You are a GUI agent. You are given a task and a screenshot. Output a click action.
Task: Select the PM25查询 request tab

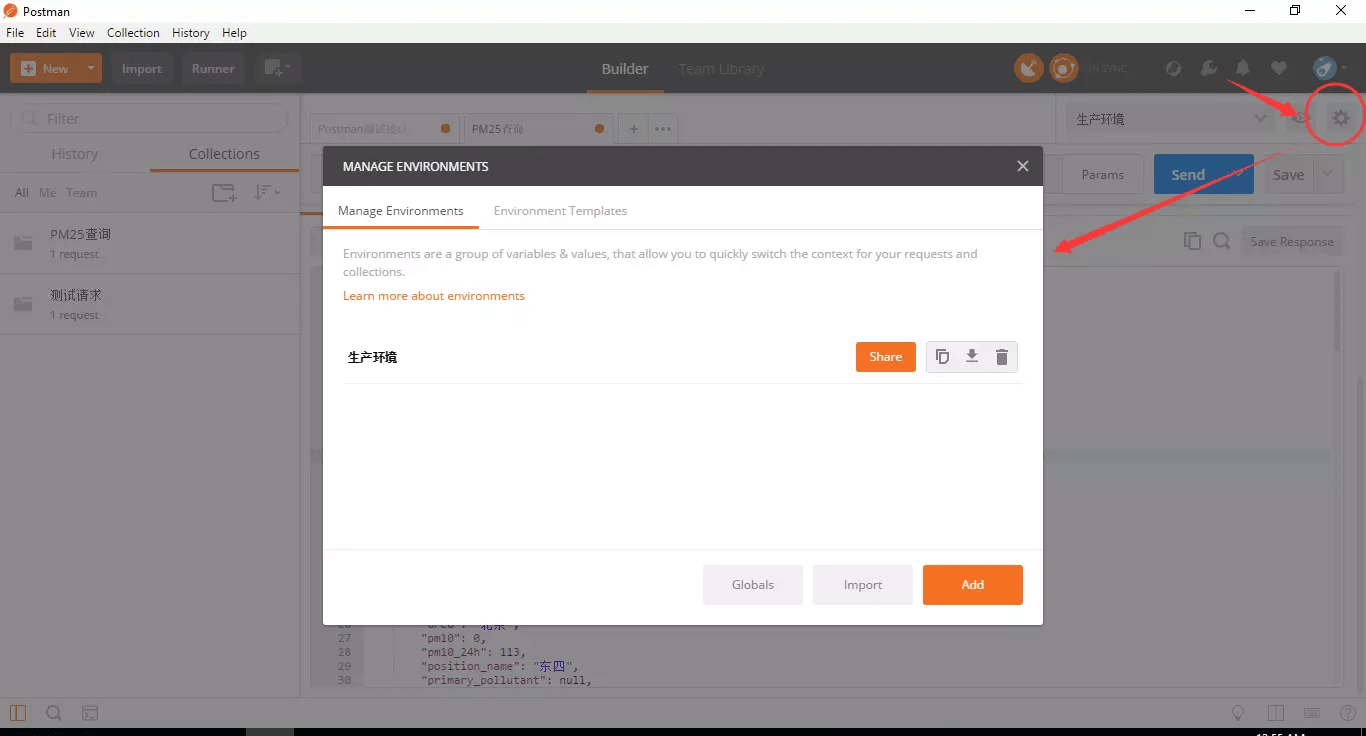click(x=537, y=129)
